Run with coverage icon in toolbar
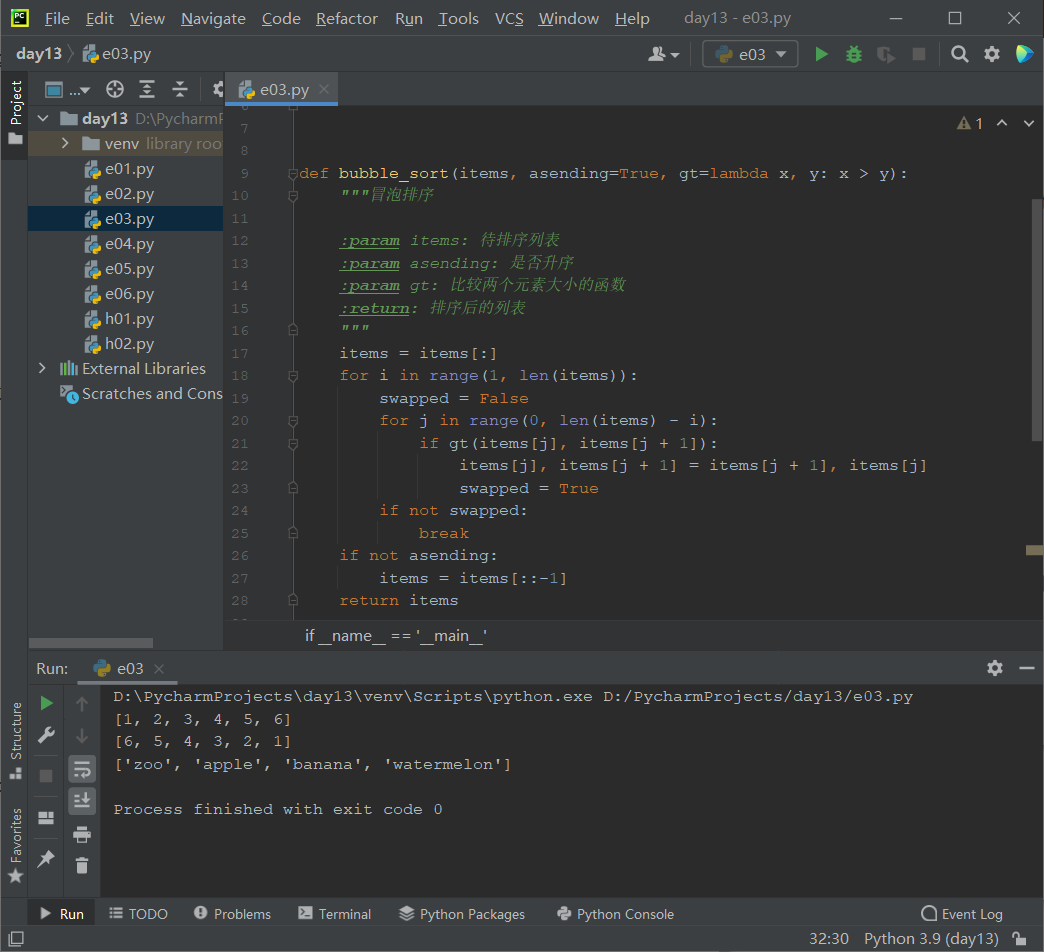This screenshot has height=952, width=1044. click(x=886, y=54)
